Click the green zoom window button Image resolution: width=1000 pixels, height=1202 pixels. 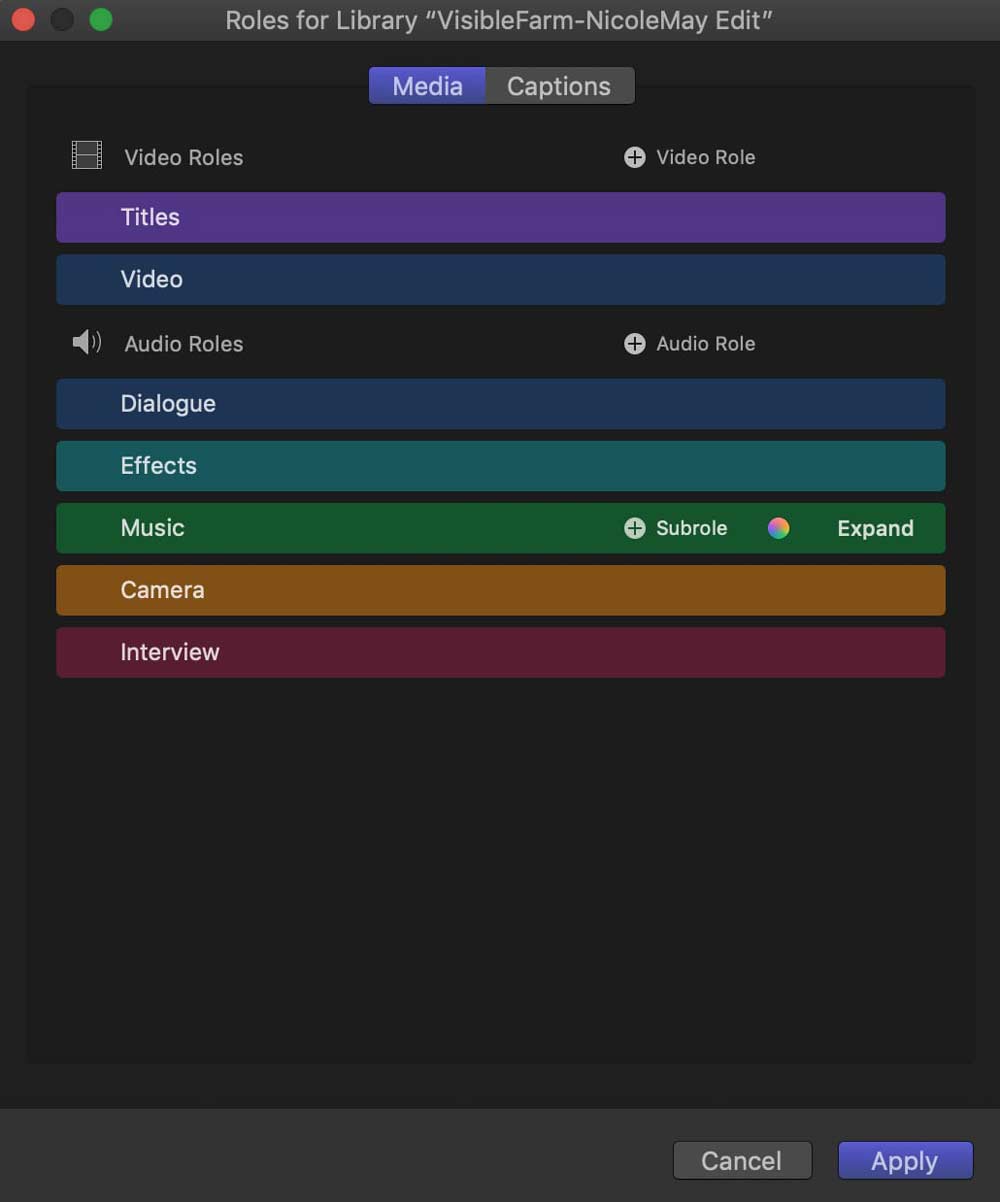[101, 20]
